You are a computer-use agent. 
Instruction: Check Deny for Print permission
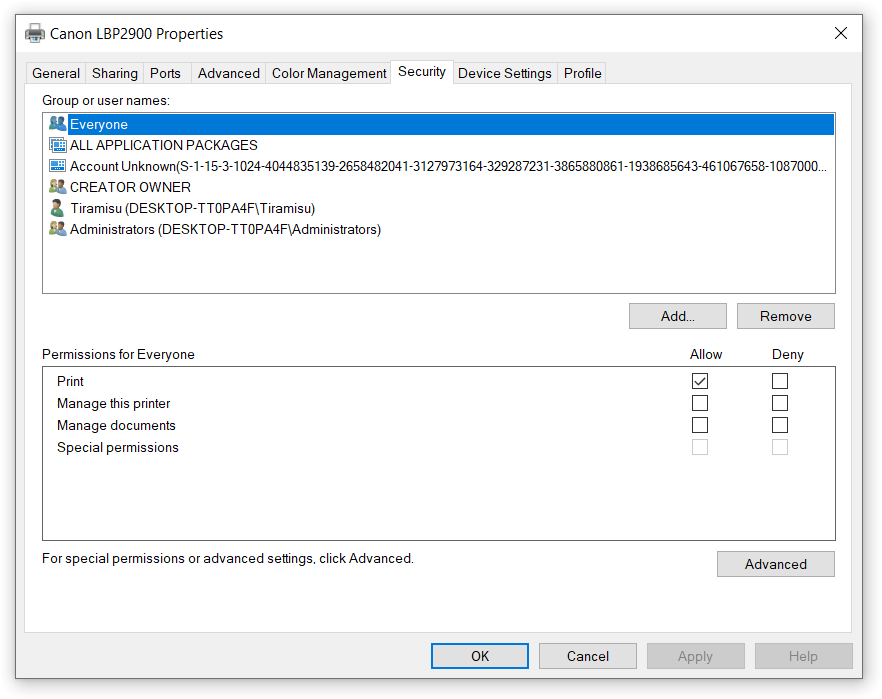[780, 381]
